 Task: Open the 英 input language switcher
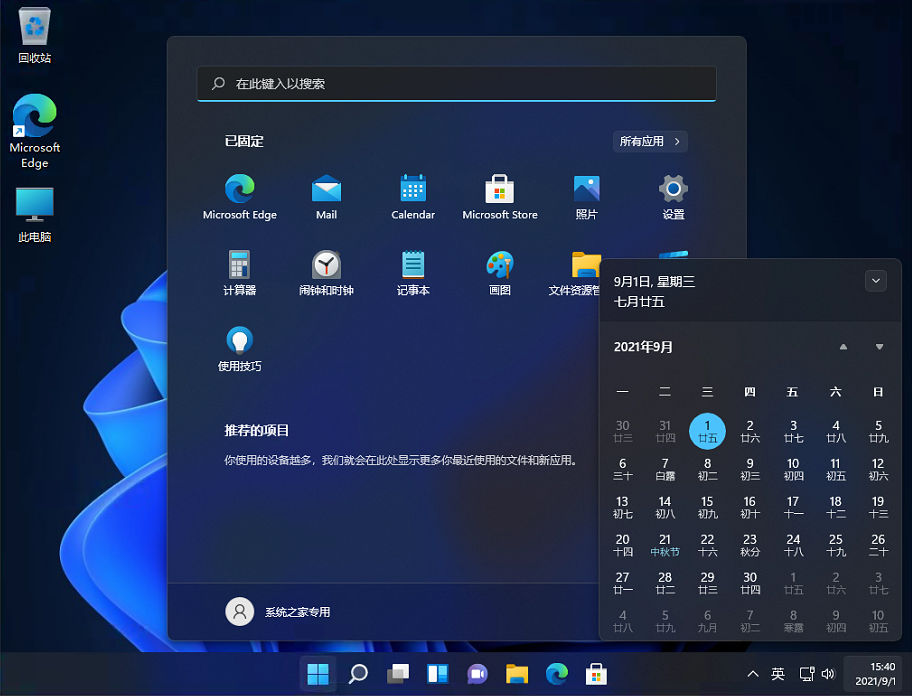pos(778,674)
